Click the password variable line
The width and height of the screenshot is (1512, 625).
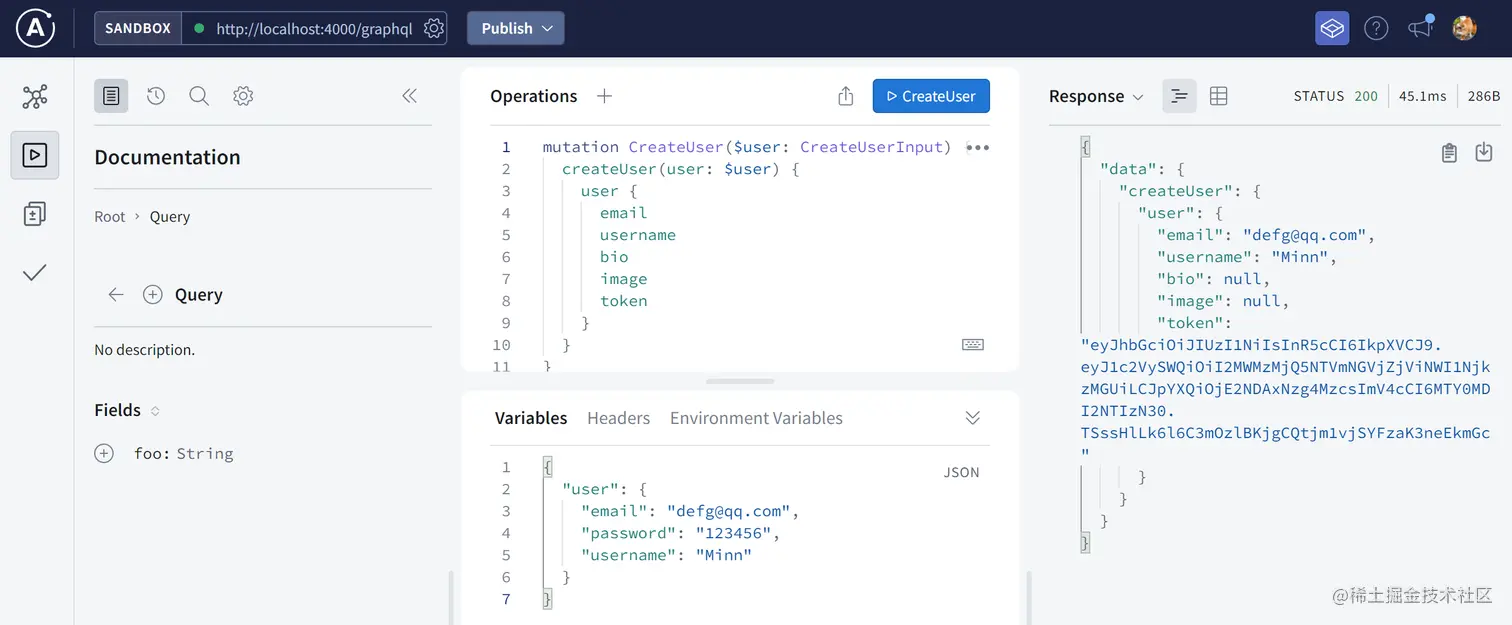[680, 533]
